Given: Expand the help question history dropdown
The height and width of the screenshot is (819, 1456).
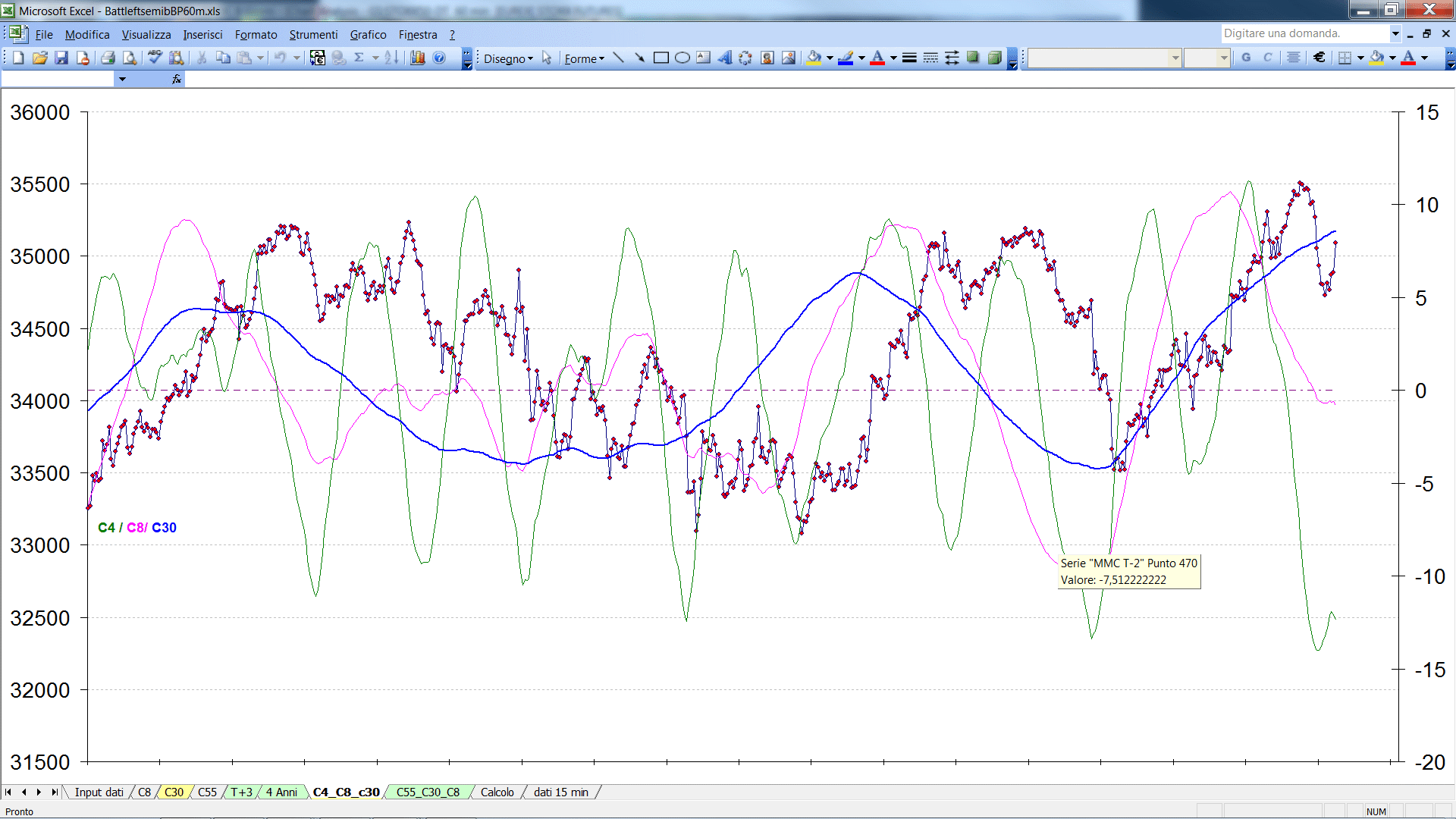Looking at the screenshot, I should coord(1395,33).
